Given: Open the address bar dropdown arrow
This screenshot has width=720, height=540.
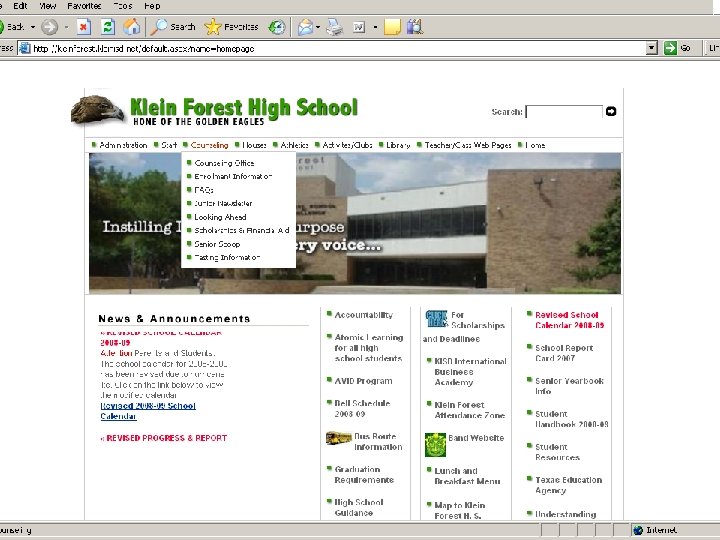Looking at the screenshot, I should point(651,48).
